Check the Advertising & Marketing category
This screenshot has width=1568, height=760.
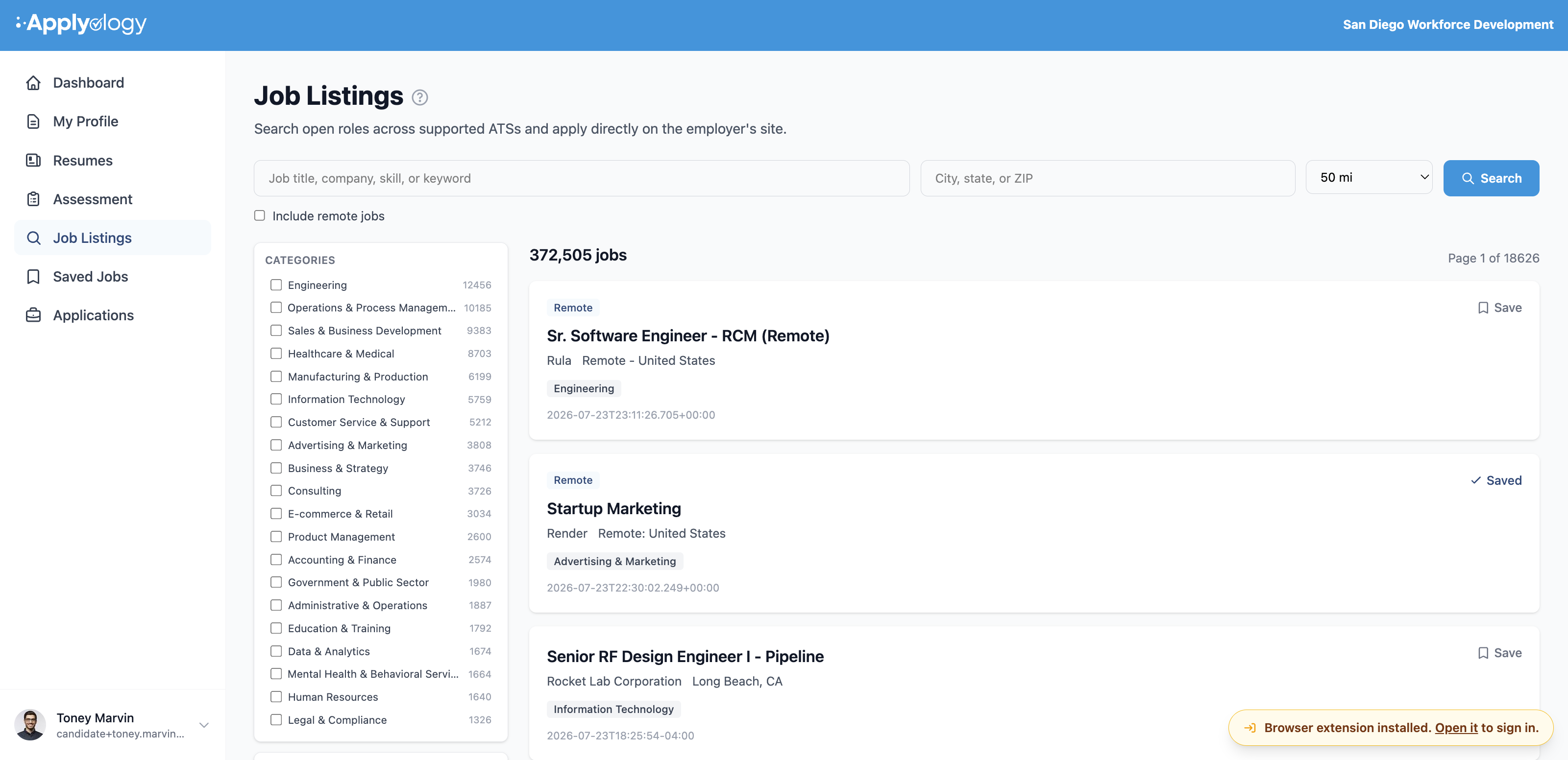click(x=276, y=446)
